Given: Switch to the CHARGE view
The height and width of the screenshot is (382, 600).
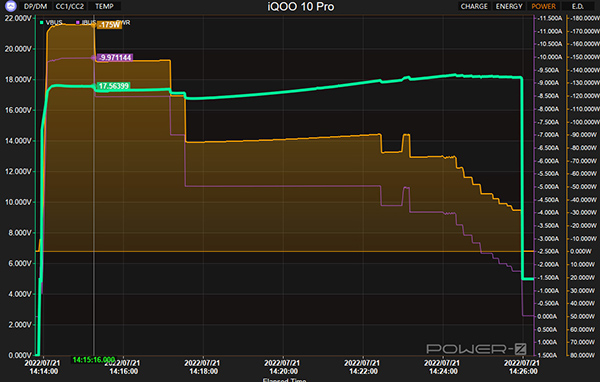Looking at the screenshot, I should tap(474, 7).
